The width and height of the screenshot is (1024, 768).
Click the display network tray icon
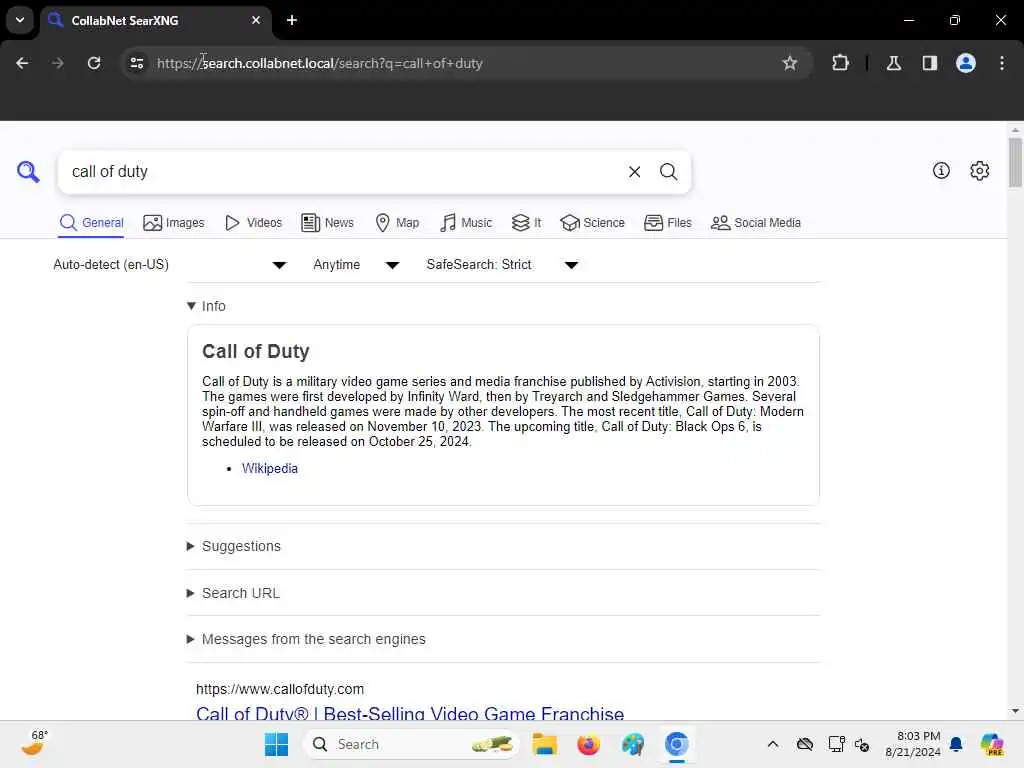(836, 744)
